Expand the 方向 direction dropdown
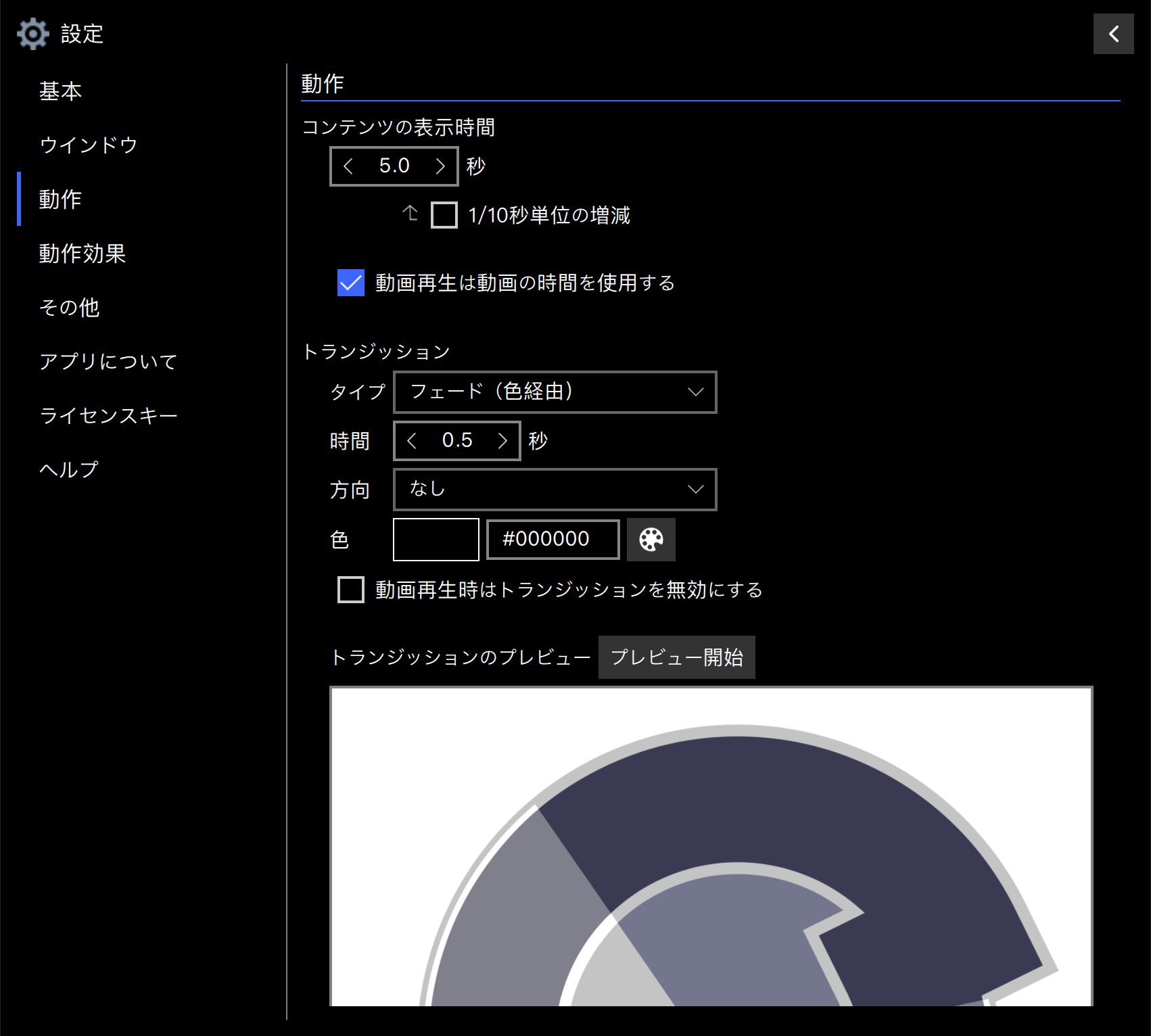 coord(555,490)
